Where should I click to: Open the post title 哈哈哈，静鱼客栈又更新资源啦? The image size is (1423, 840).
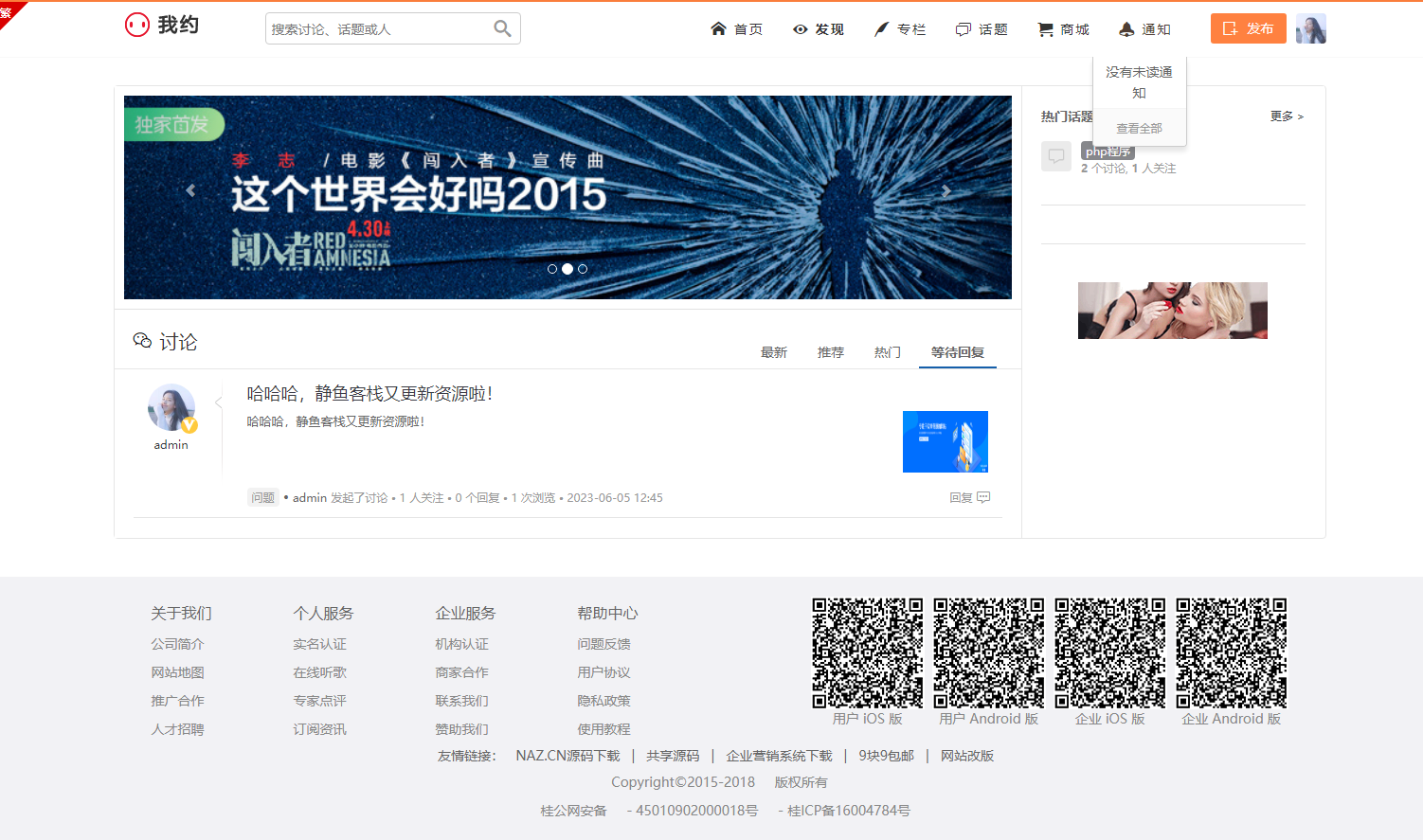(x=369, y=394)
